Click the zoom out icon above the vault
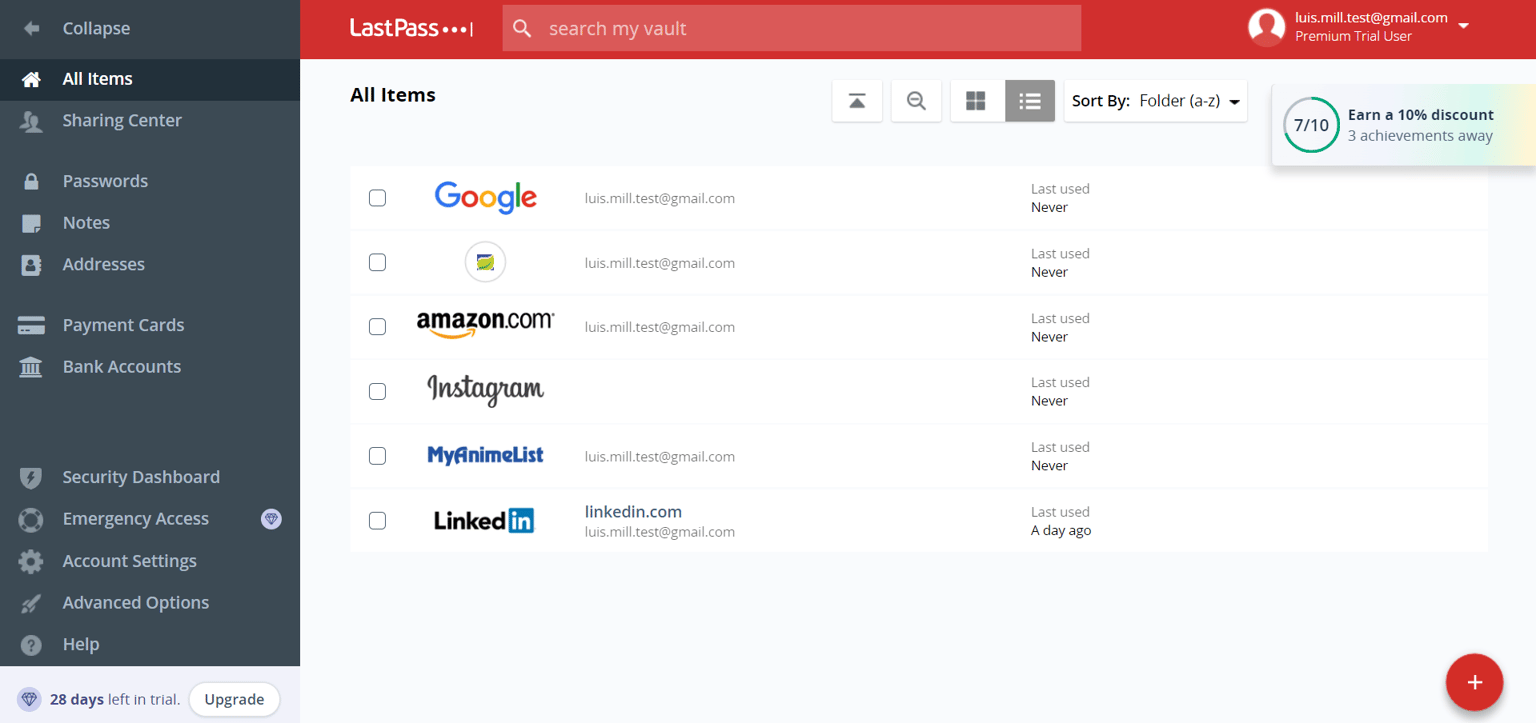This screenshot has height=723, width=1536. tap(916, 100)
